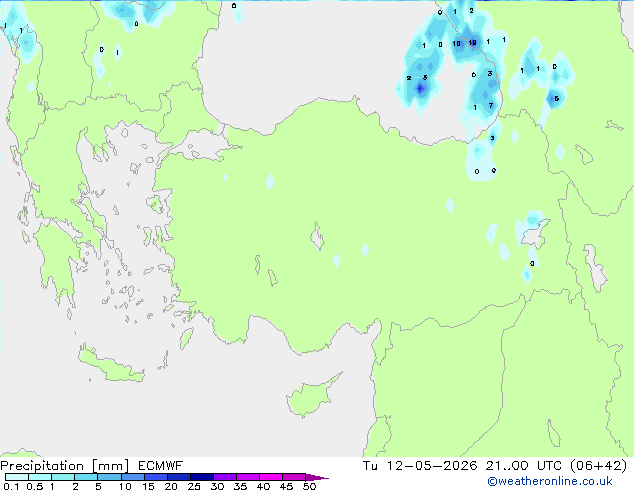Viewport: 634px width, 490px height.
Task: Click the 'ECMWF' model label
Action: tap(161, 466)
